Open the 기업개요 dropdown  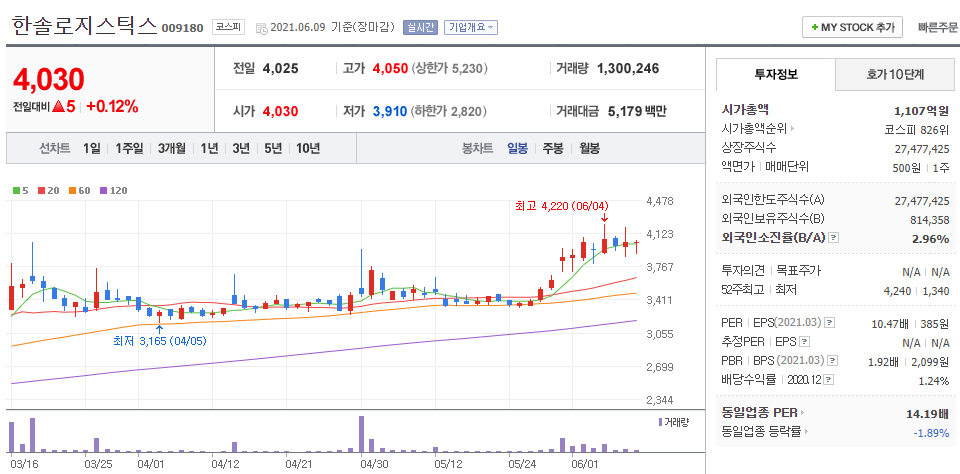pos(471,27)
